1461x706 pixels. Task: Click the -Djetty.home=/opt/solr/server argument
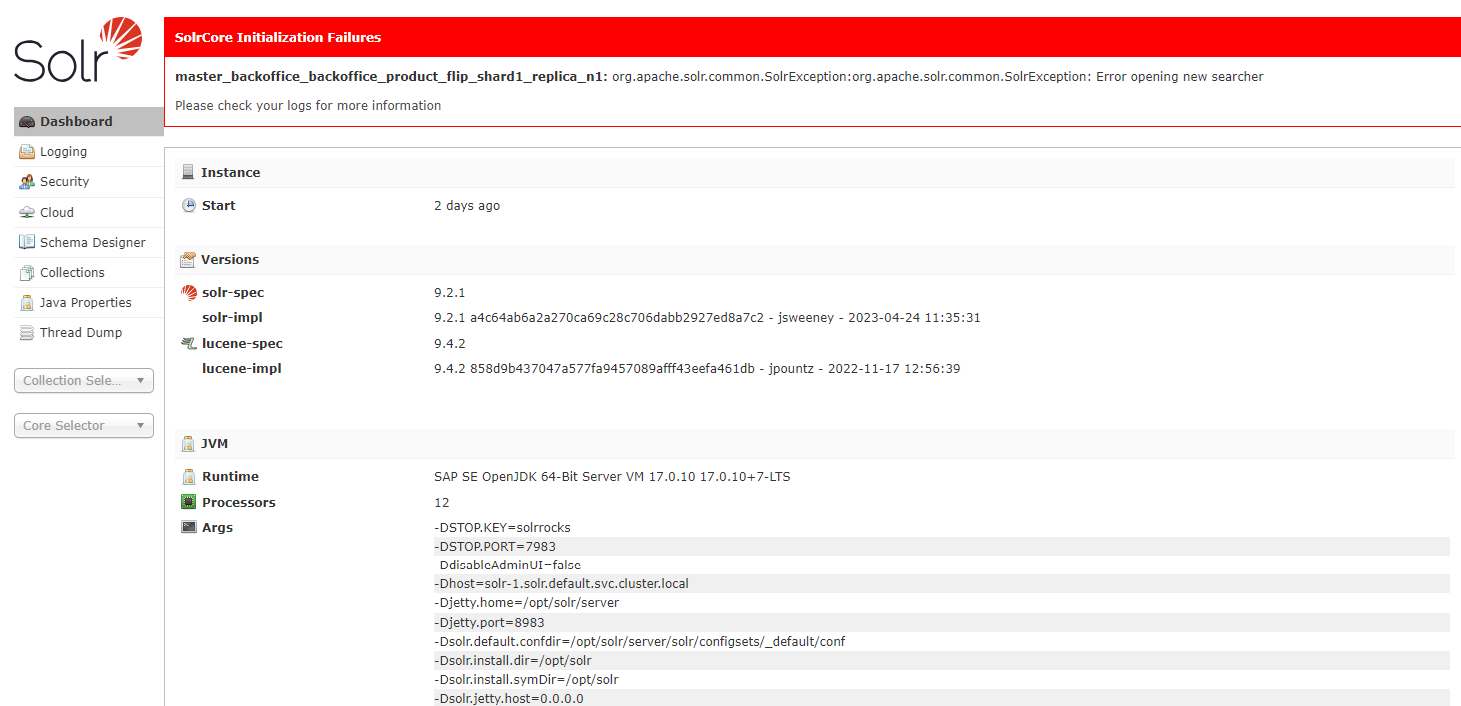click(x=526, y=602)
